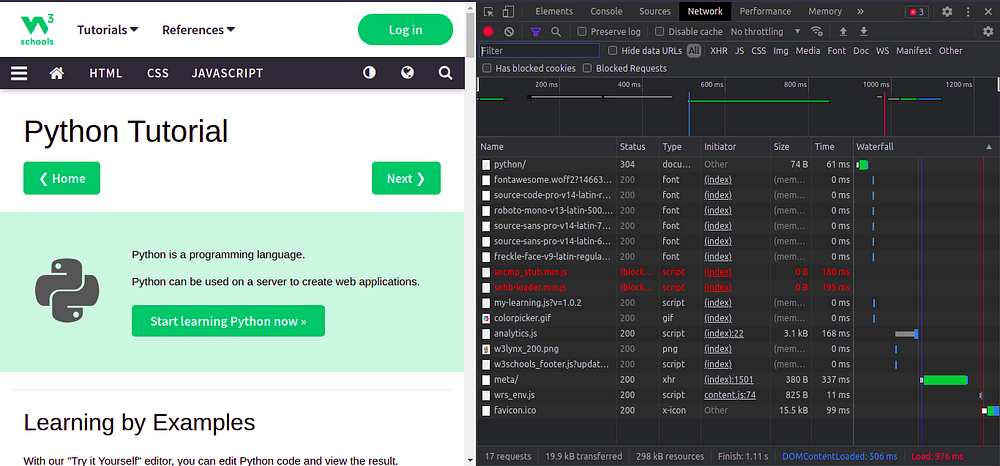Check the Blocked Requests checkbox
This screenshot has width=1000, height=466.
pyautogui.click(x=587, y=68)
